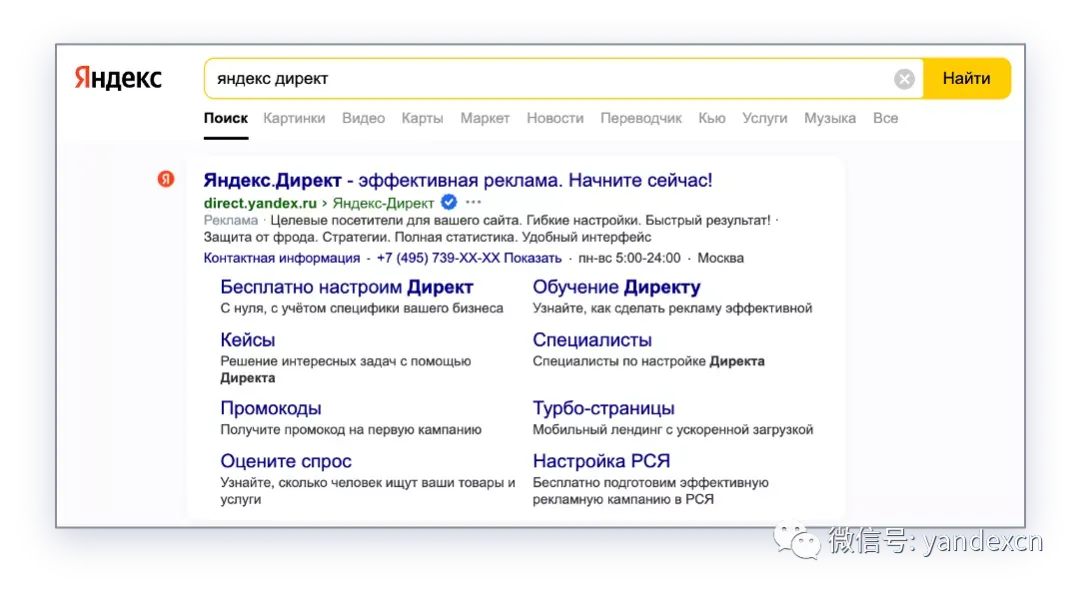Image resolution: width=1080 pixels, height=592 pixels.
Task: Open the Бесплатно настроим Директ sitelink
Action: click(346, 288)
